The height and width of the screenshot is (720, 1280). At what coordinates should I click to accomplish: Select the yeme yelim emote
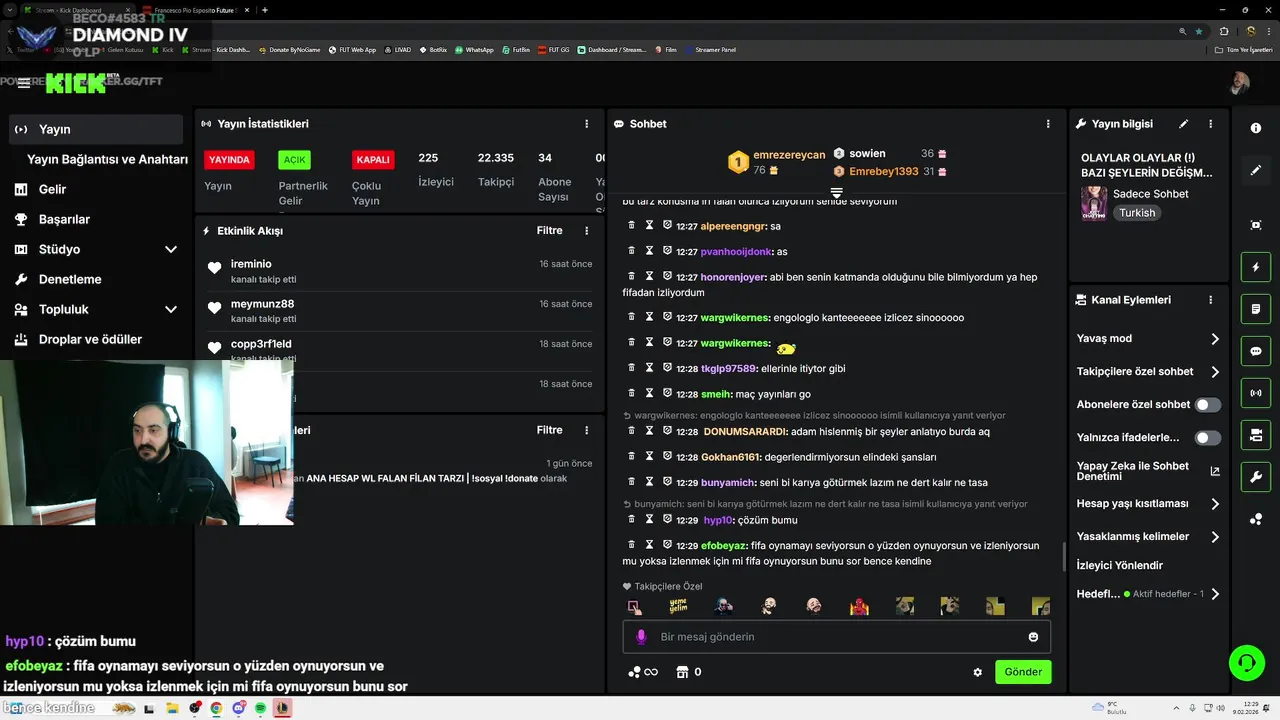point(678,606)
